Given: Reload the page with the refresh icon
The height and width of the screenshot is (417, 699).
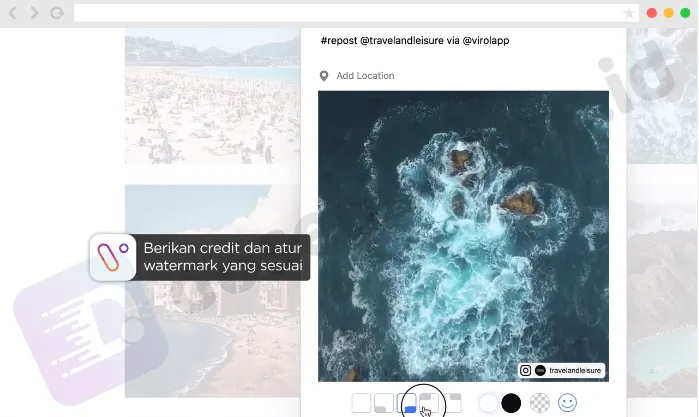Looking at the screenshot, I should pos(57,13).
